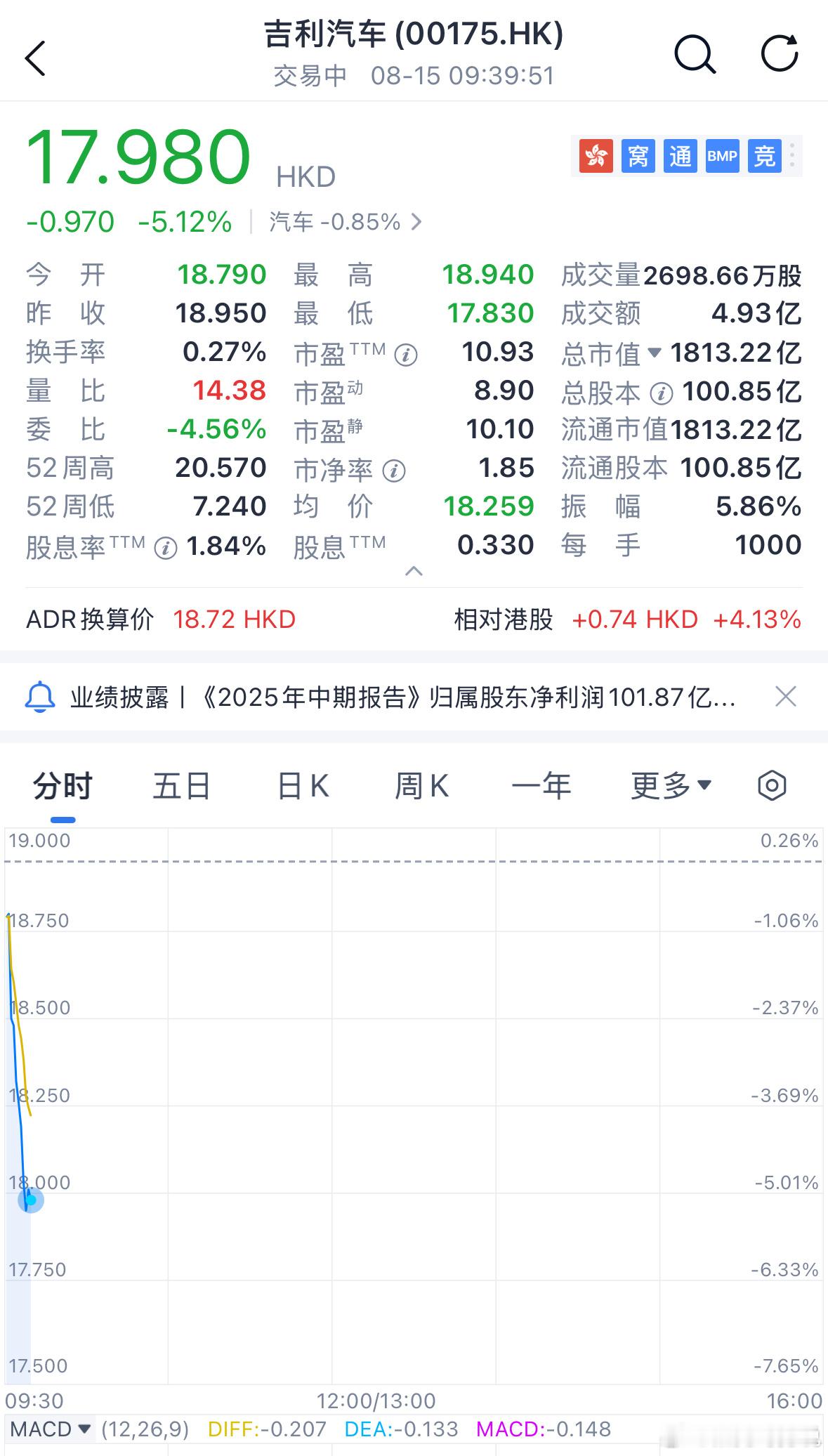Open the 更多 chart period dropdown
Image resolution: width=828 pixels, height=1456 pixels.
pos(671,785)
